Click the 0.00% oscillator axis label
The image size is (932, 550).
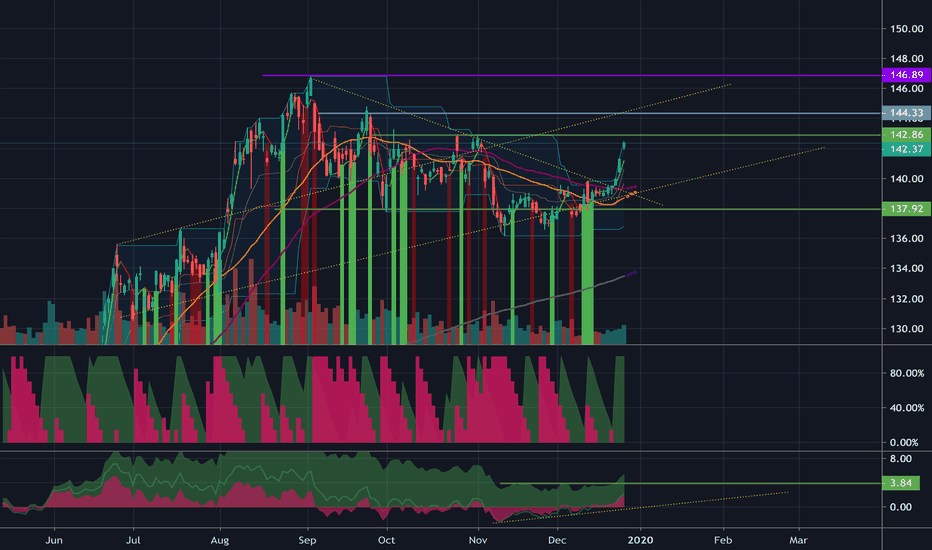(904, 442)
